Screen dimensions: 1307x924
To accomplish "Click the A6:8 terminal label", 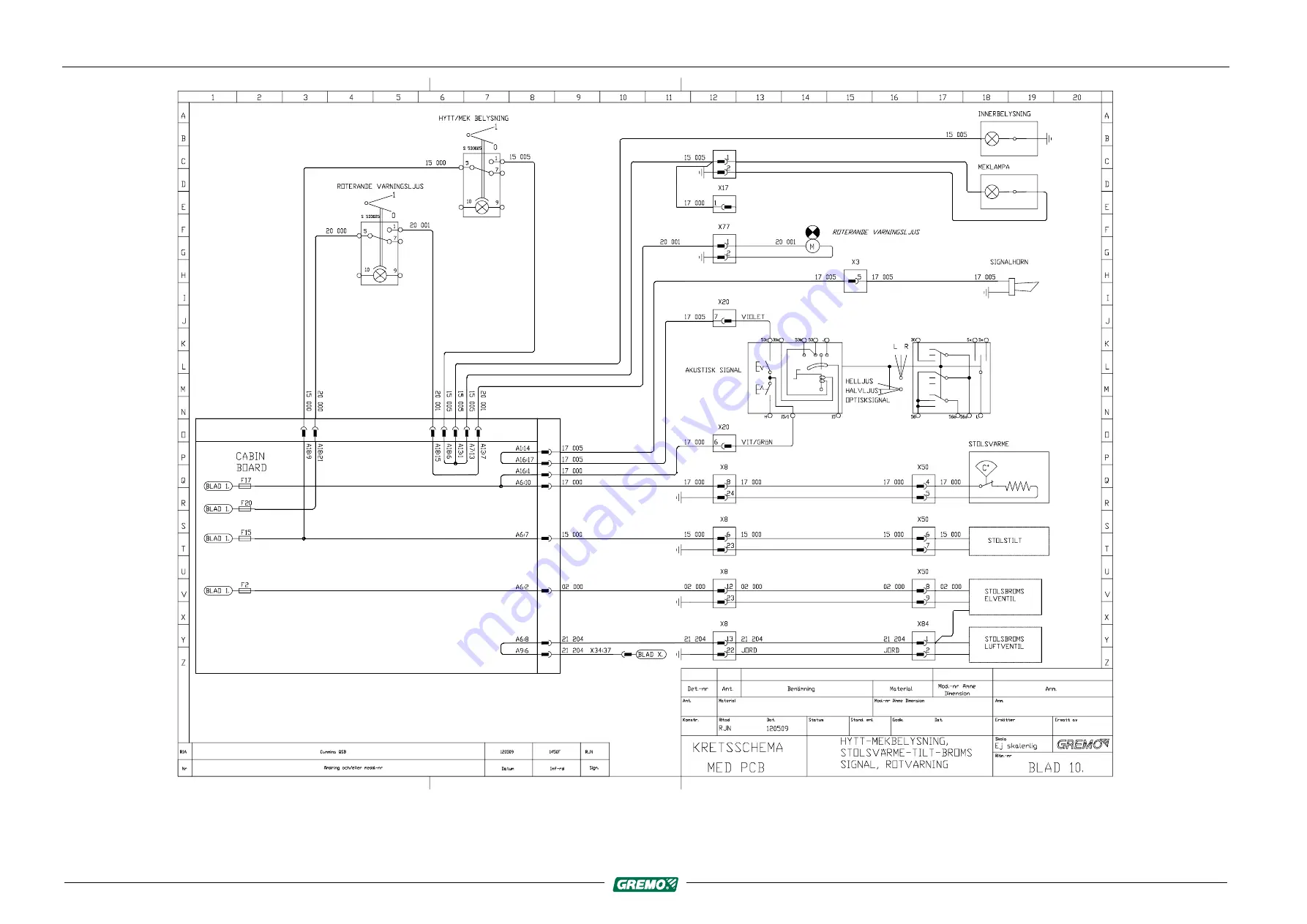I will pyautogui.click(x=522, y=639).
